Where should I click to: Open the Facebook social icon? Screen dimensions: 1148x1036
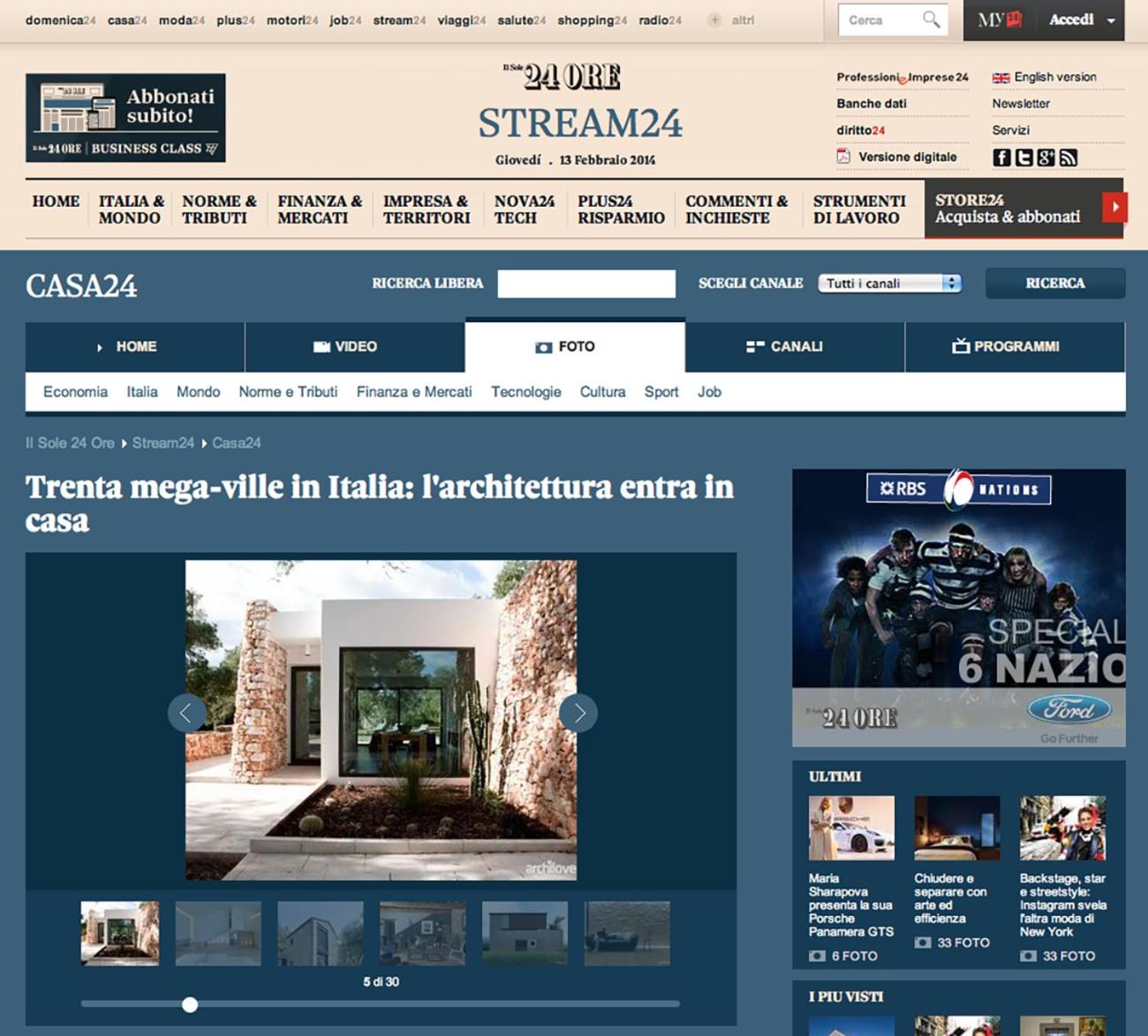(1001, 157)
